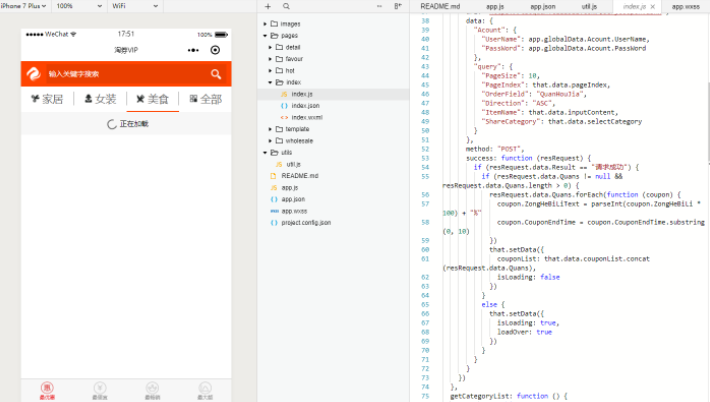Close the index.js editor tab
The width and height of the screenshot is (710, 402).
pyautogui.click(x=652, y=6)
